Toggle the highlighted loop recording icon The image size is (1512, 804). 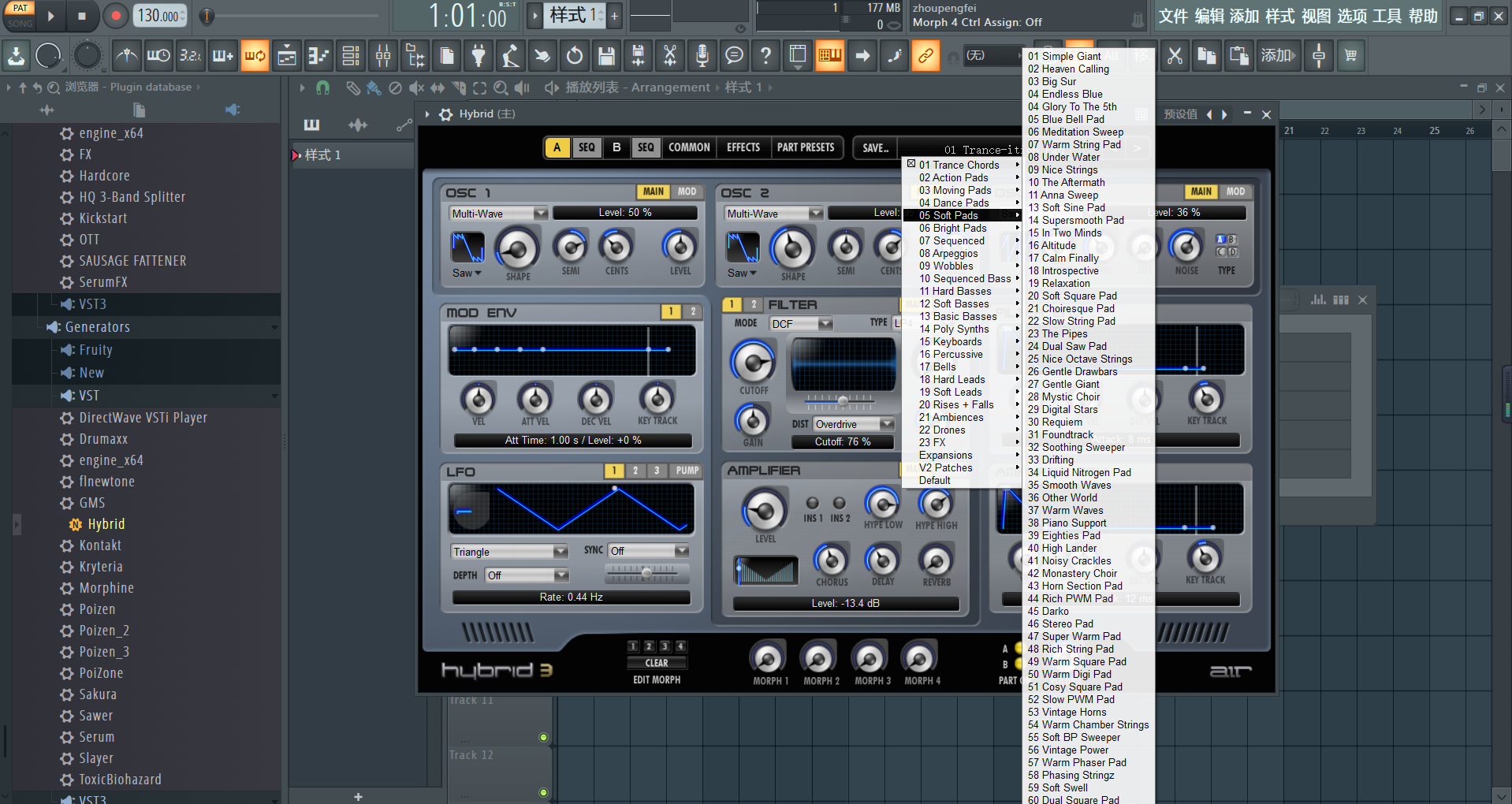(x=255, y=55)
